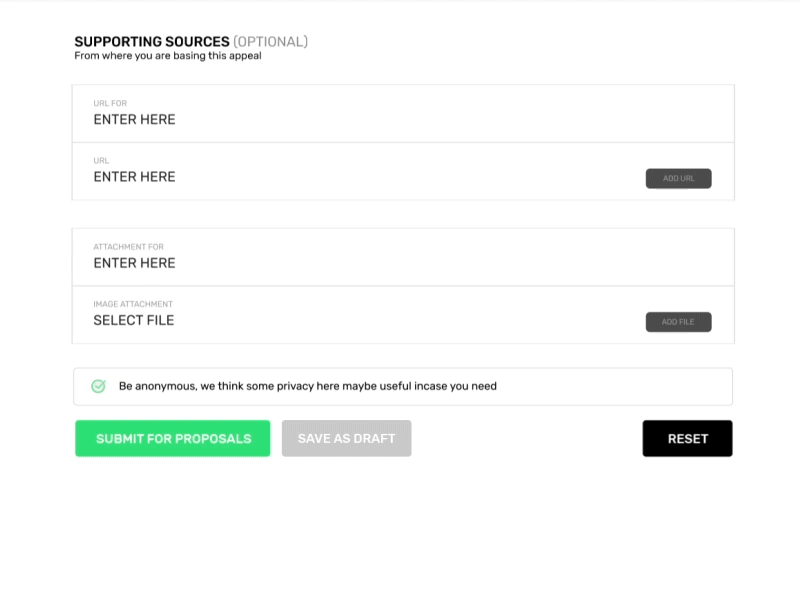The height and width of the screenshot is (600, 800).
Task: Click the supporting sources description text
Action: coord(167,56)
